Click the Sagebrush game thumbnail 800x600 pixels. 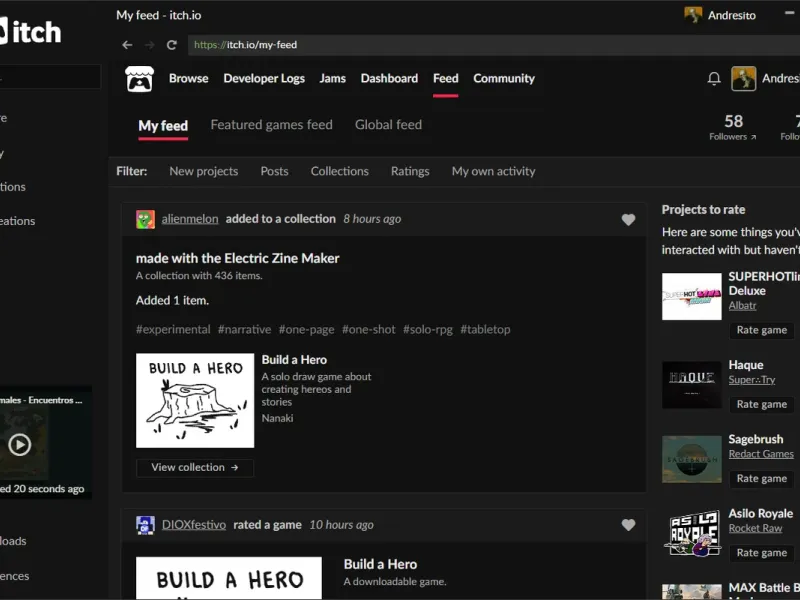click(x=692, y=459)
